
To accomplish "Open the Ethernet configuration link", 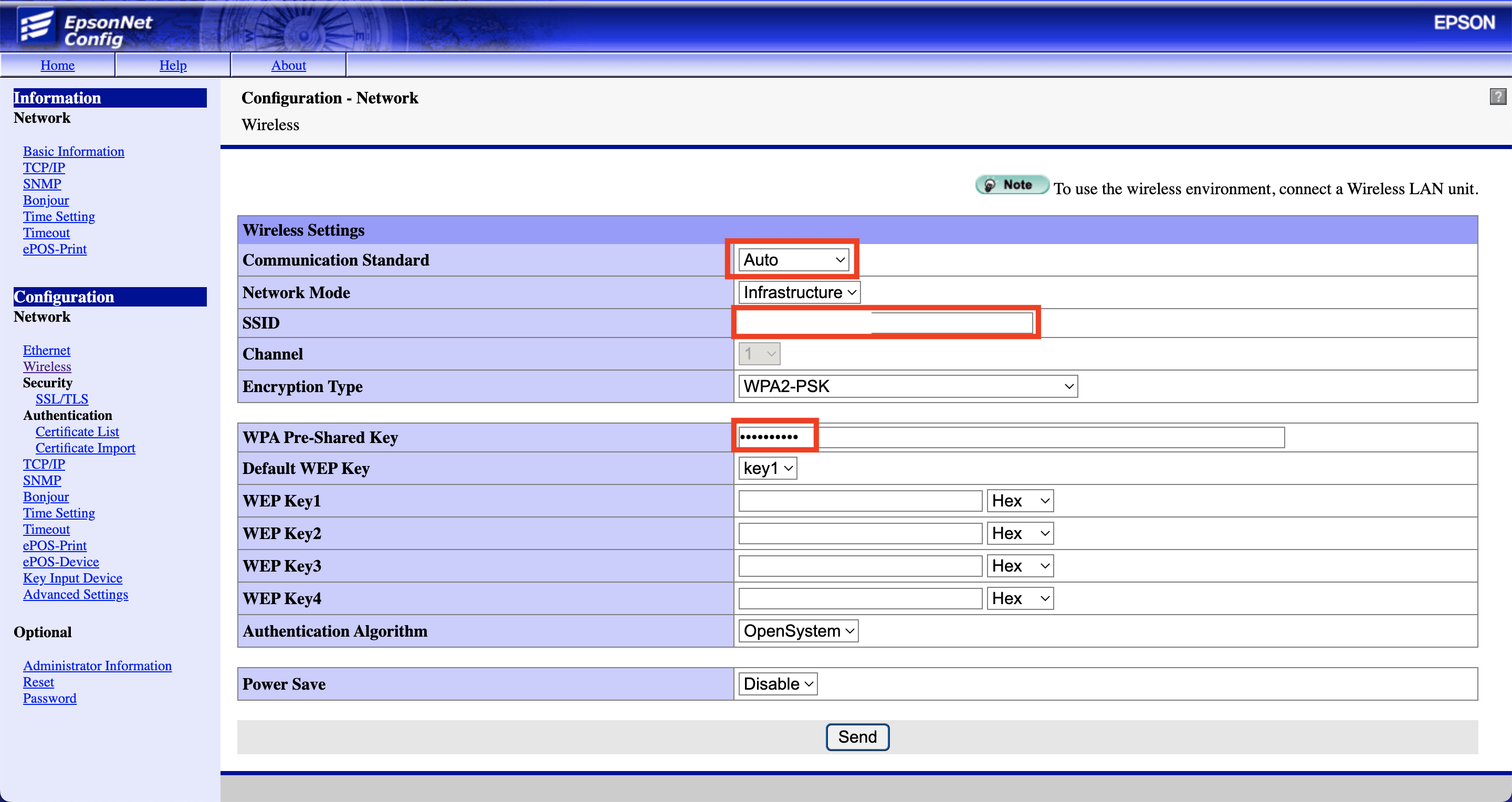I will click(x=46, y=350).
